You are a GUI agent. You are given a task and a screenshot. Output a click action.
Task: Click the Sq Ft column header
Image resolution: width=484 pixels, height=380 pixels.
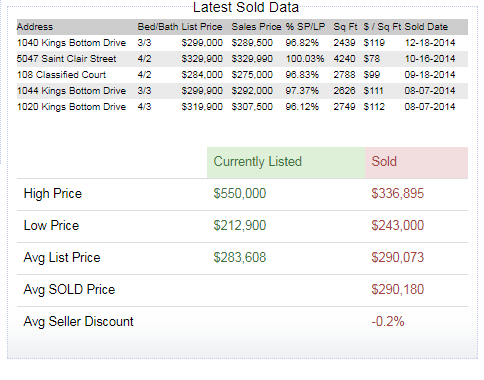click(345, 27)
